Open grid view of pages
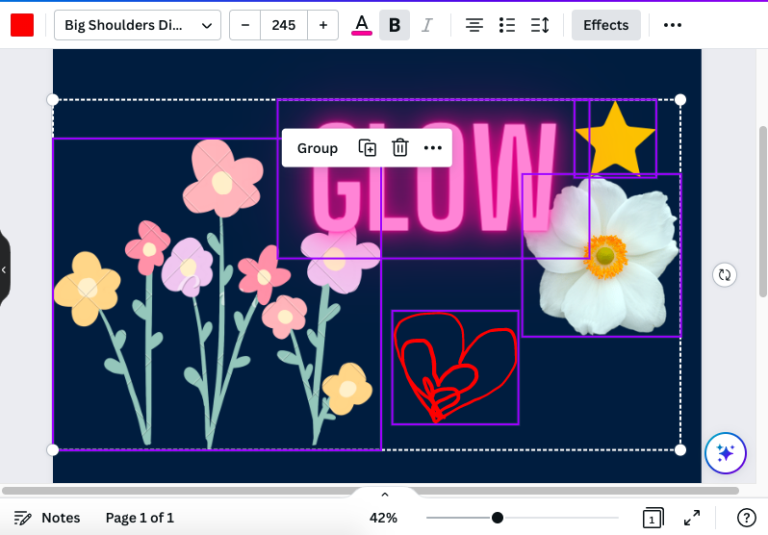Viewport: 768px width, 535px height. pyautogui.click(x=653, y=518)
